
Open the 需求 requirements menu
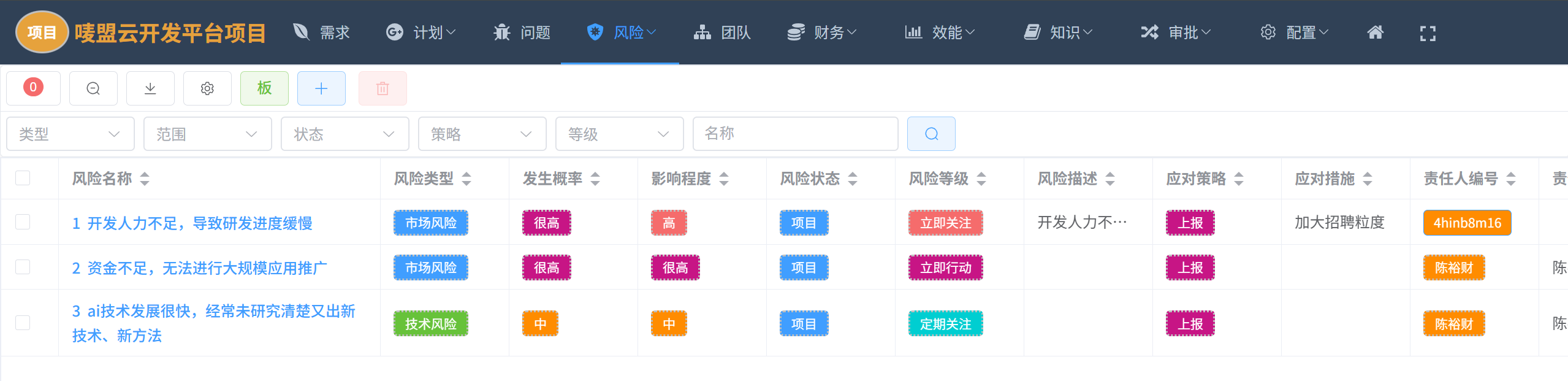tap(321, 33)
